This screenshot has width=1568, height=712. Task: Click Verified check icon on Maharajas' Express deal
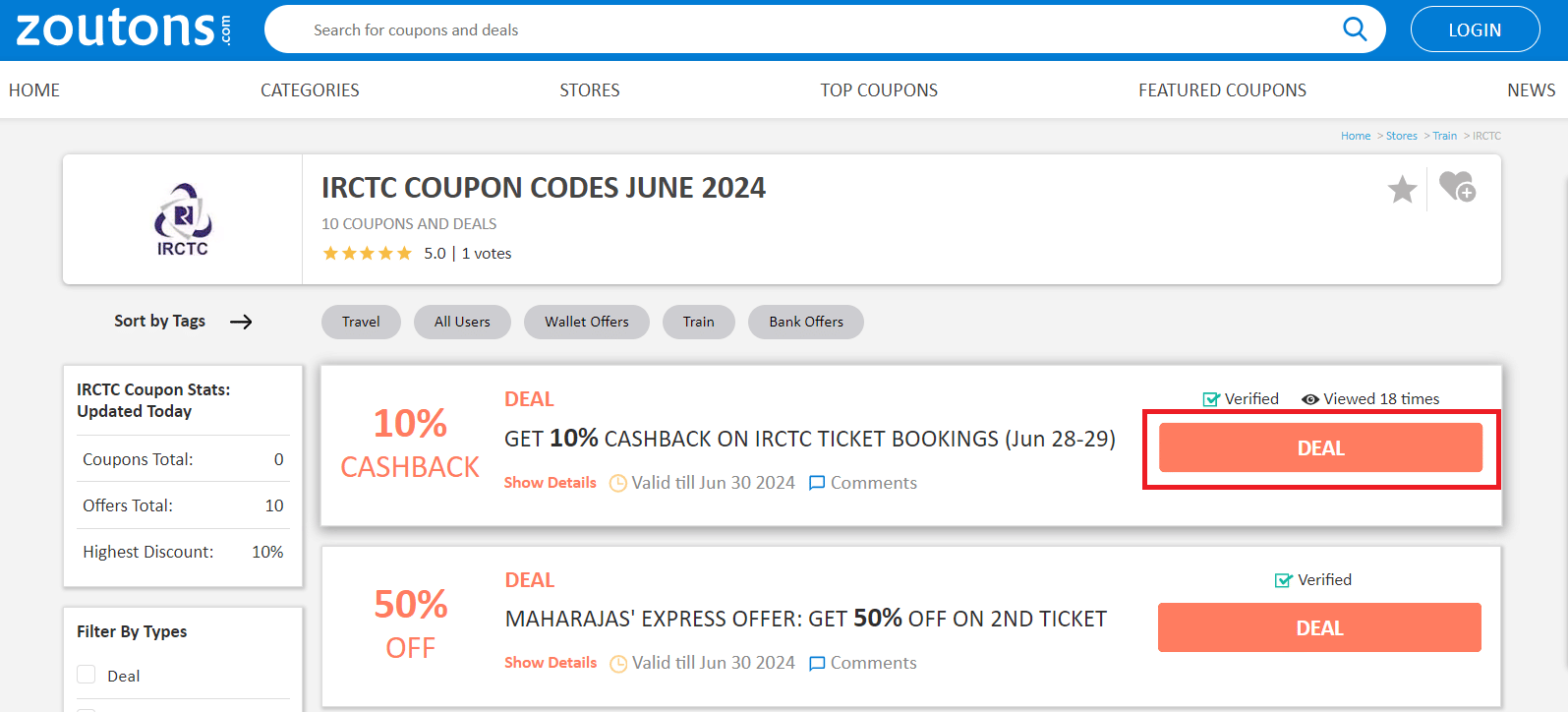pyautogui.click(x=1283, y=580)
